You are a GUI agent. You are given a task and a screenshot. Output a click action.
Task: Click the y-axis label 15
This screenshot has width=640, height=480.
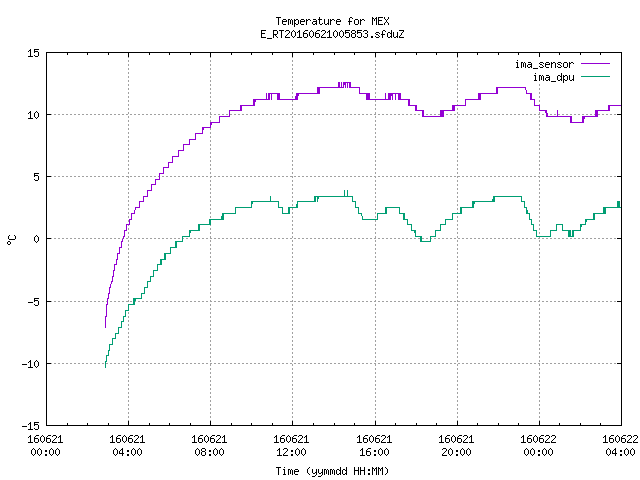[33, 53]
